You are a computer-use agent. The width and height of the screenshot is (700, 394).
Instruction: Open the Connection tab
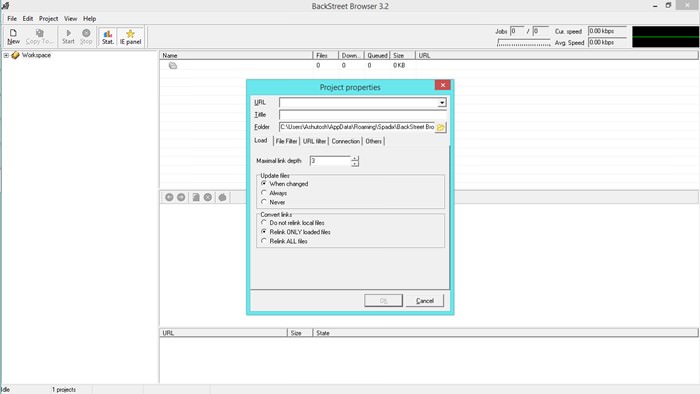tap(346, 141)
